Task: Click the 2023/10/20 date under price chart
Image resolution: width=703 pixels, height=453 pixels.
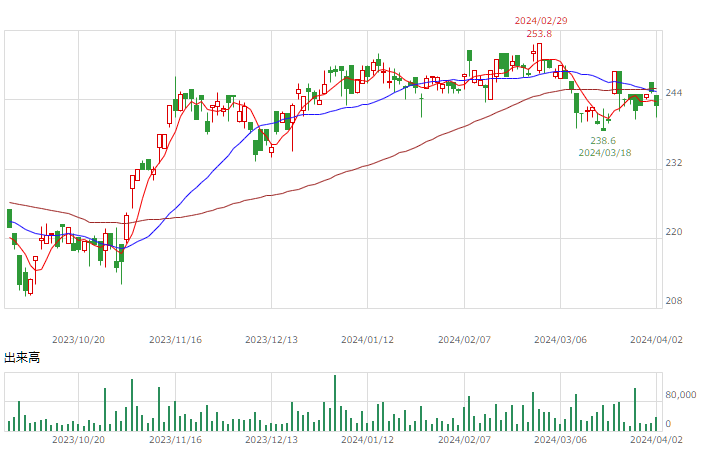Action: click(x=78, y=340)
